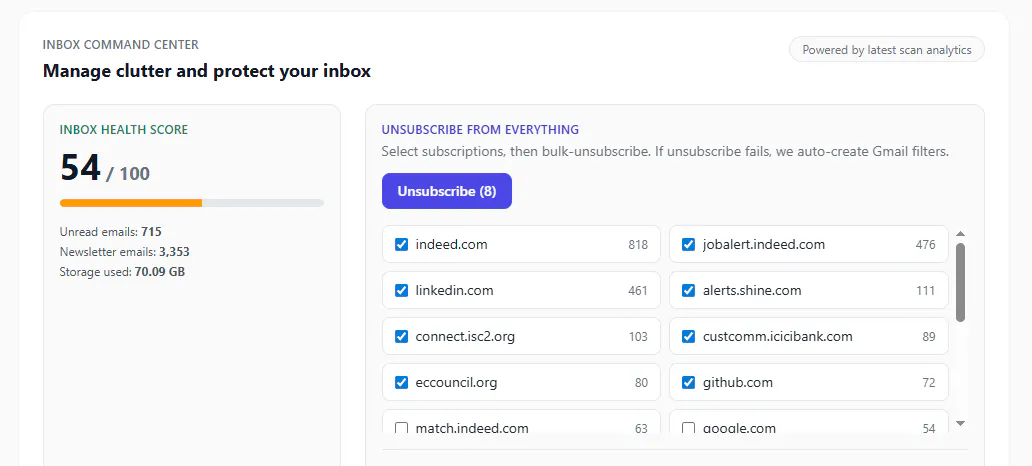Uncheck connect.isc2.org checkbox
The width and height of the screenshot is (1032, 466).
(401, 336)
